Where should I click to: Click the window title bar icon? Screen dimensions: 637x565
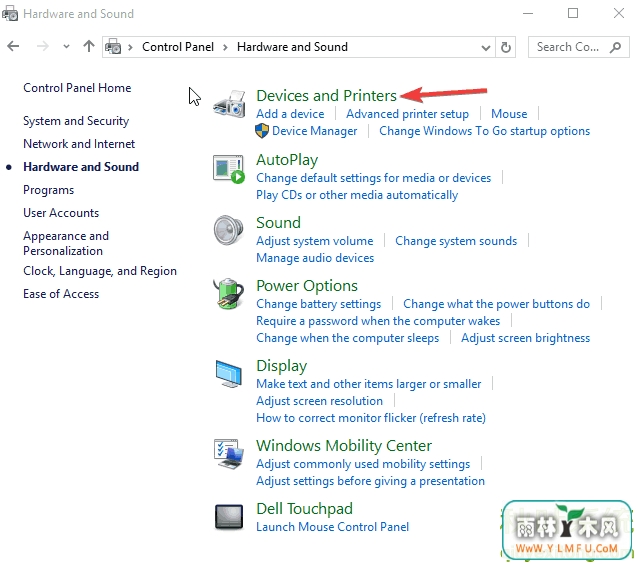(x=10, y=14)
